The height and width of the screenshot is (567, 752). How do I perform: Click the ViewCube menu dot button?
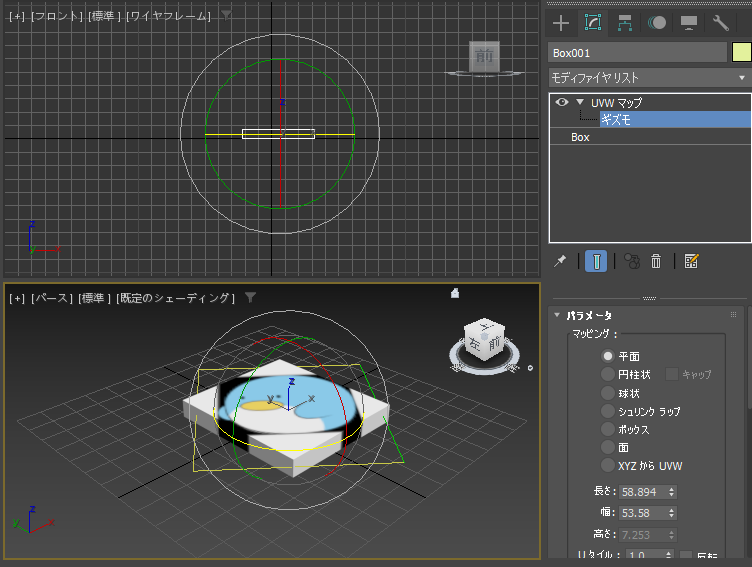[x=530, y=368]
